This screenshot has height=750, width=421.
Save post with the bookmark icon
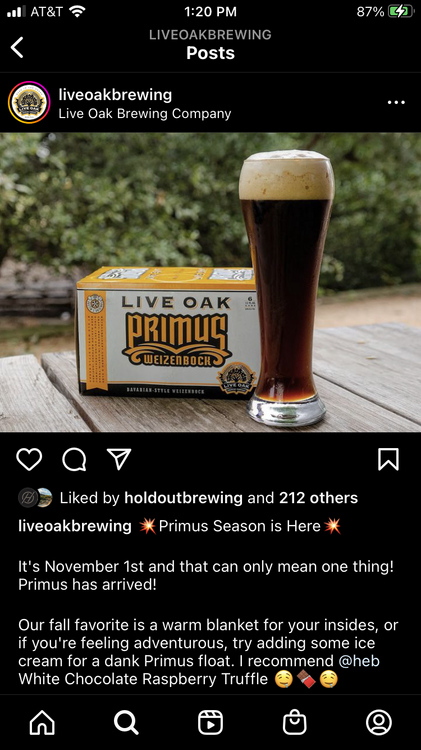pyautogui.click(x=388, y=460)
